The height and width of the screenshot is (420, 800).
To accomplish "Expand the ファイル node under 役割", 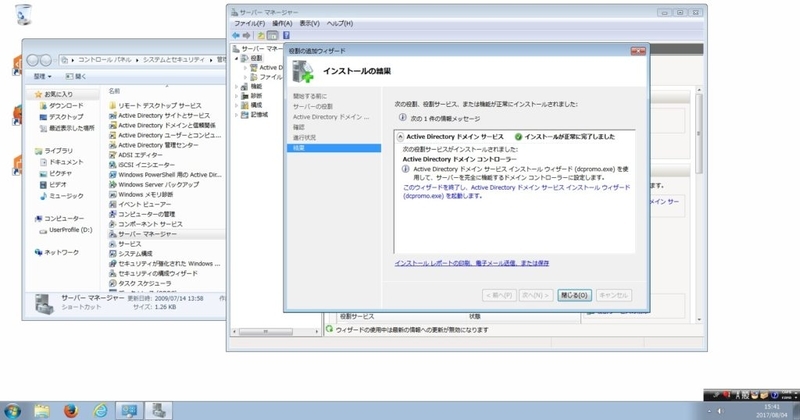I will click(245, 77).
